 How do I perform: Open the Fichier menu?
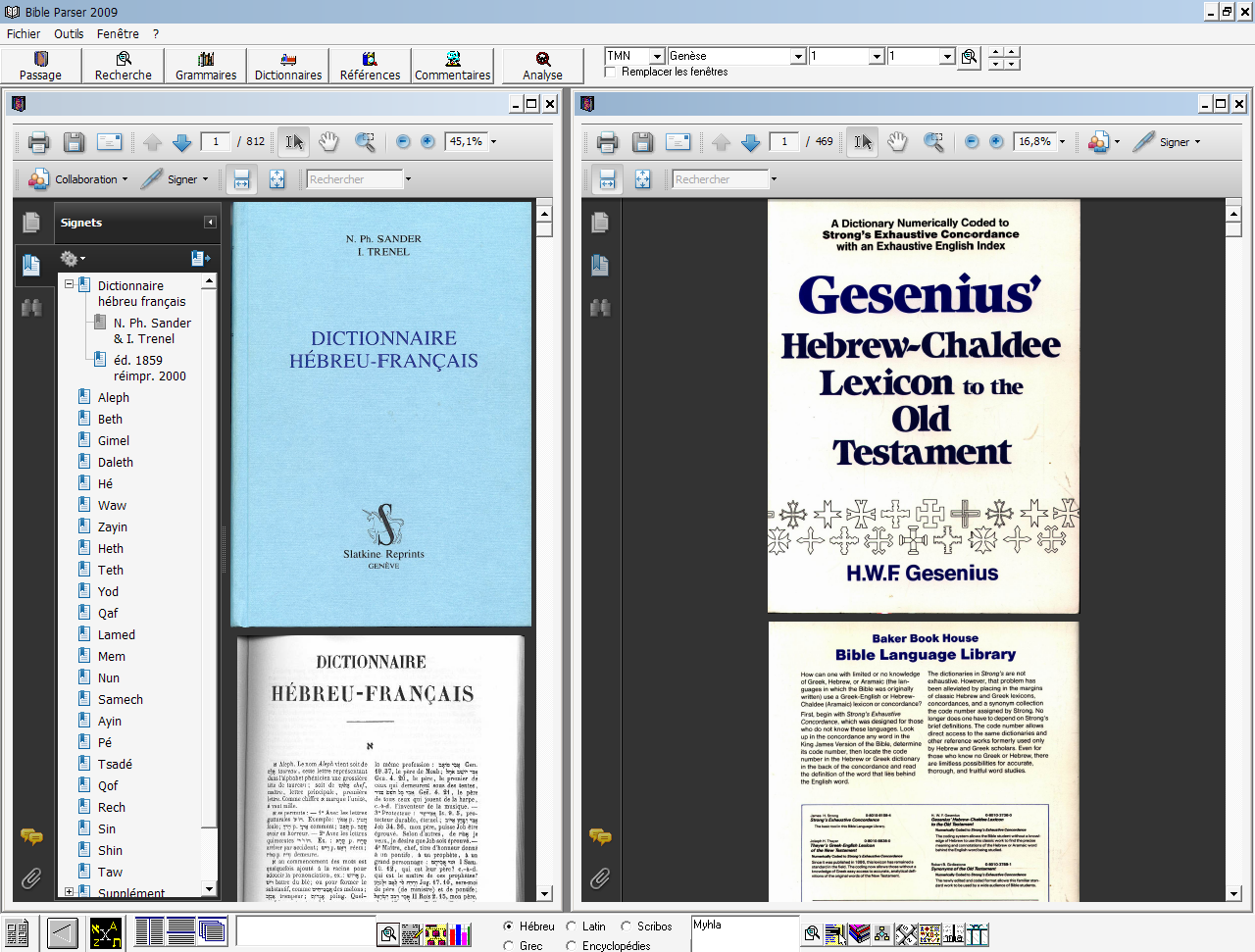24,33
